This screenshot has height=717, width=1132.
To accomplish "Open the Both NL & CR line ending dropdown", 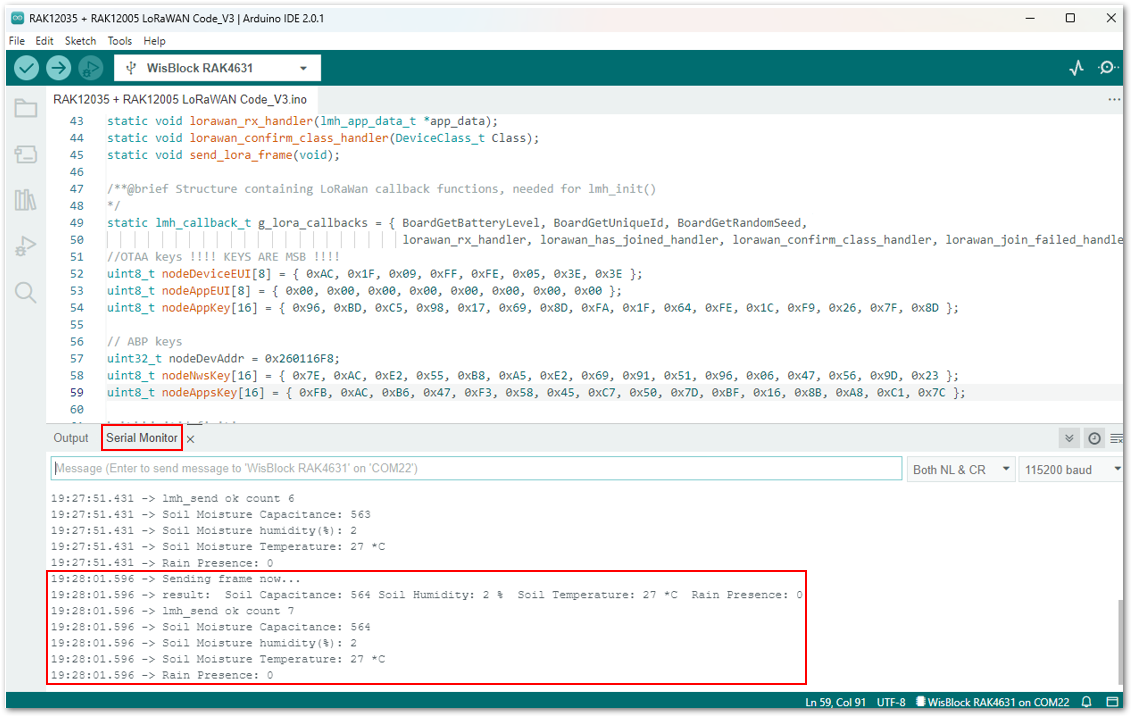I will click(960, 469).
